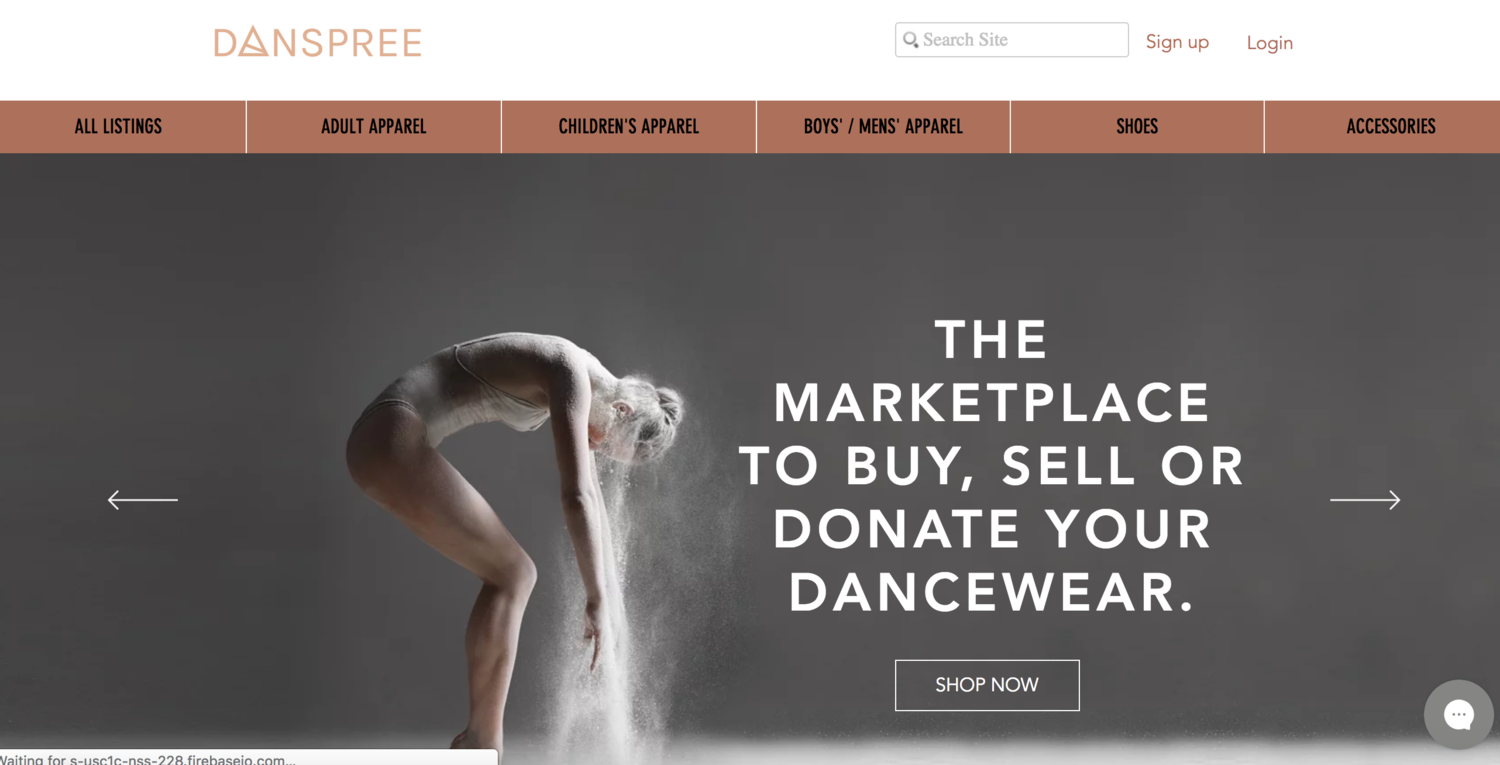Click the triangle letter A in logo

coord(254,42)
